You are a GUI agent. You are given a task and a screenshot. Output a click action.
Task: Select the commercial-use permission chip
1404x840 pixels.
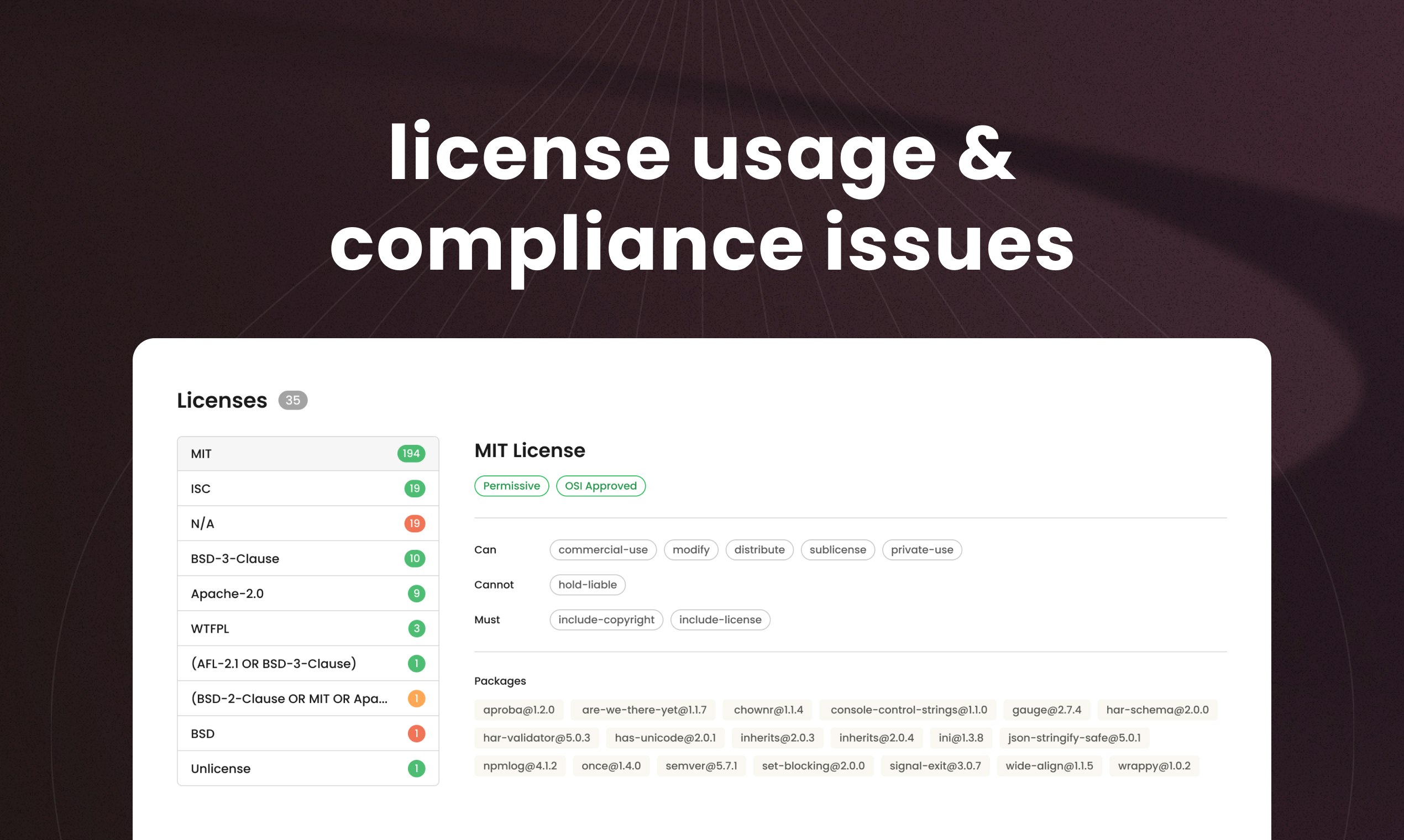point(603,550)
